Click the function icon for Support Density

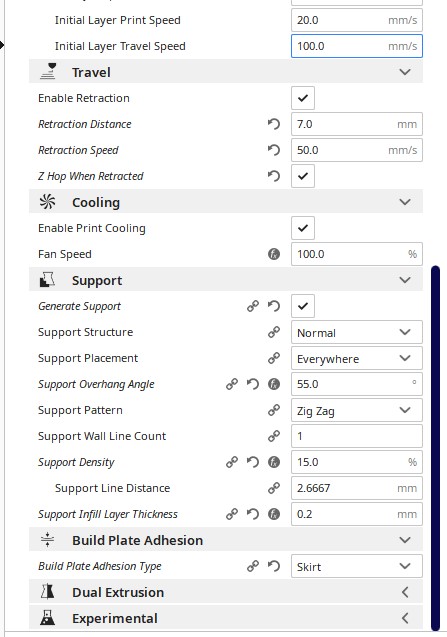pyautogui.click(x=274, y=462)
